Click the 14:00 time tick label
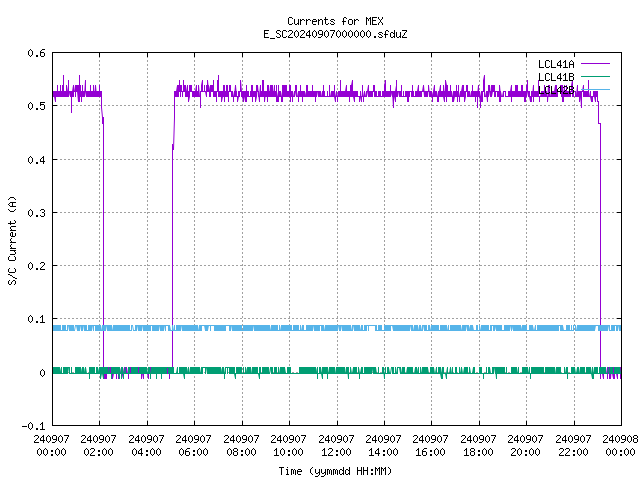This screenshot has height=480, width=640. (383, 452)
